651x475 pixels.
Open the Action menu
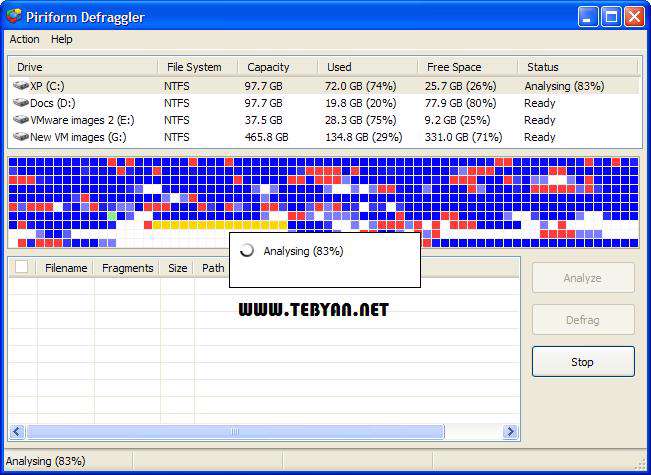pyautogui.click(x=24, y=39)
